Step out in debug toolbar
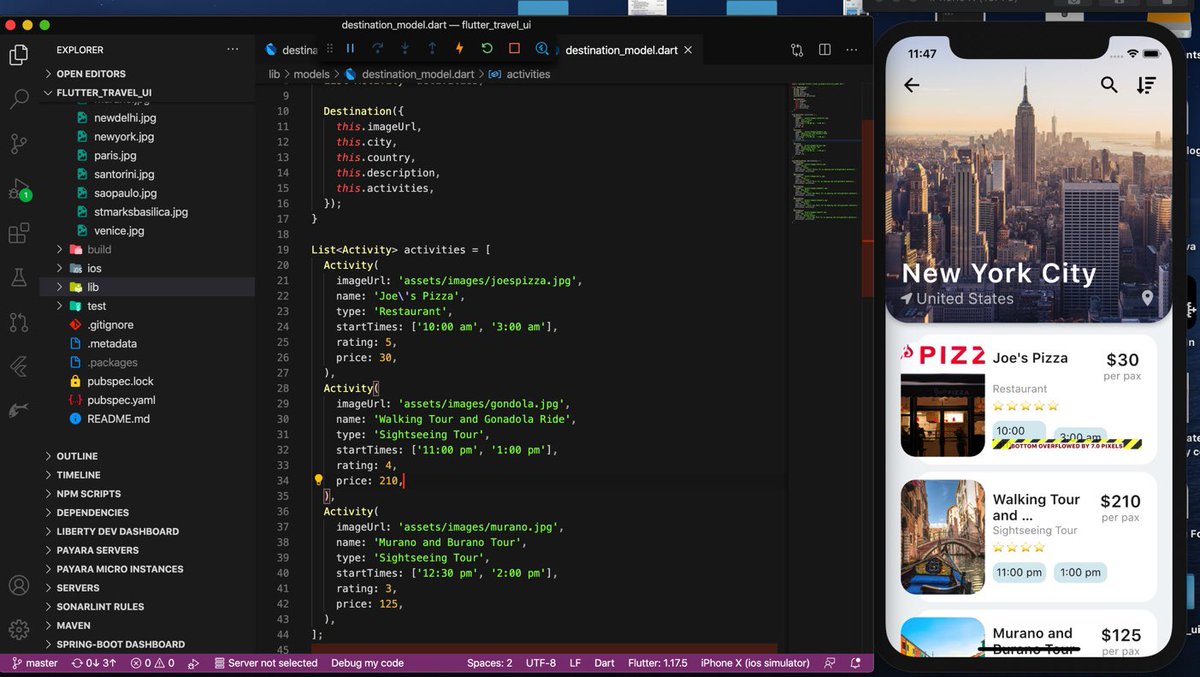Image resolution: width=1200 pixels, height=677 pixels. 432,48
